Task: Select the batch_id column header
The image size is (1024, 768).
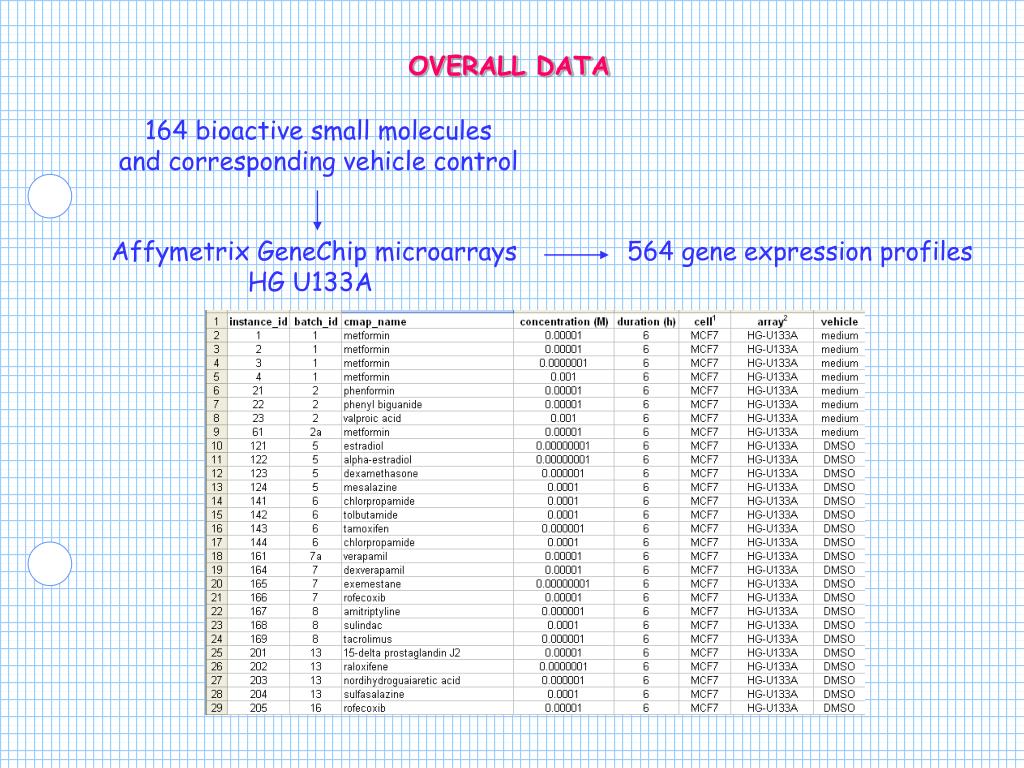Action: pos(315,321)
